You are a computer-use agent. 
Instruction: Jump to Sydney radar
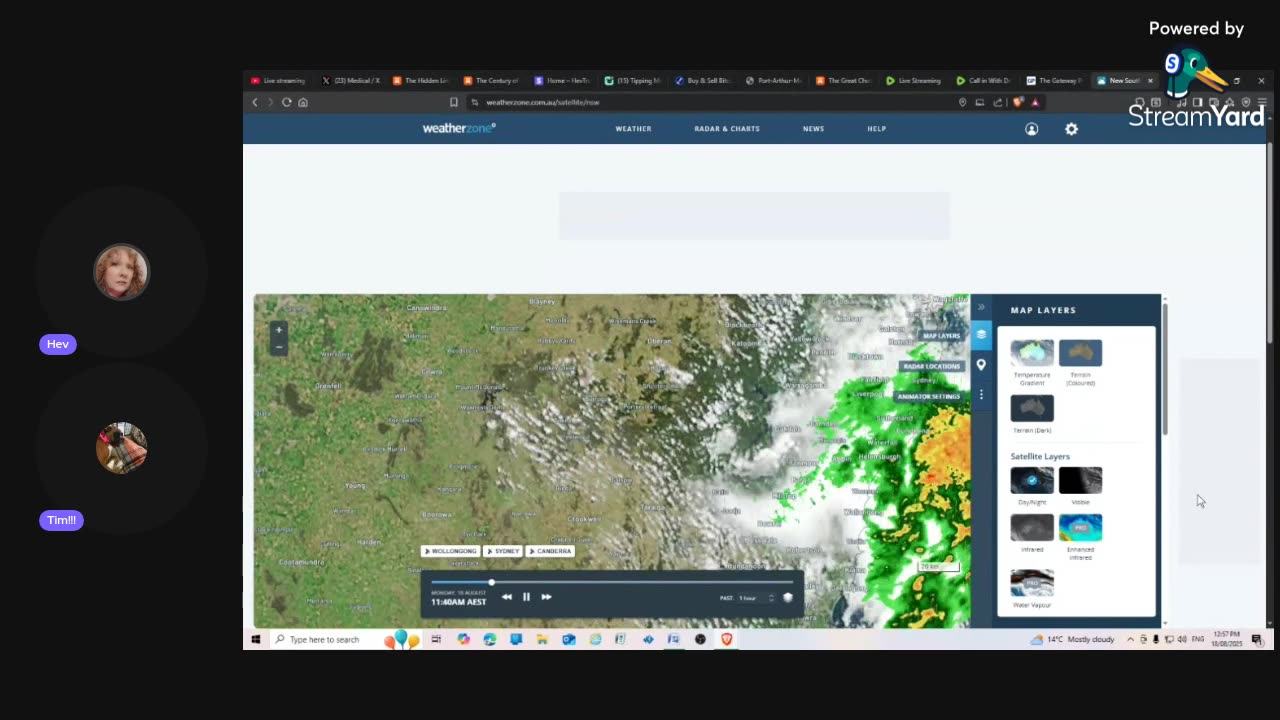pos(504,551)
